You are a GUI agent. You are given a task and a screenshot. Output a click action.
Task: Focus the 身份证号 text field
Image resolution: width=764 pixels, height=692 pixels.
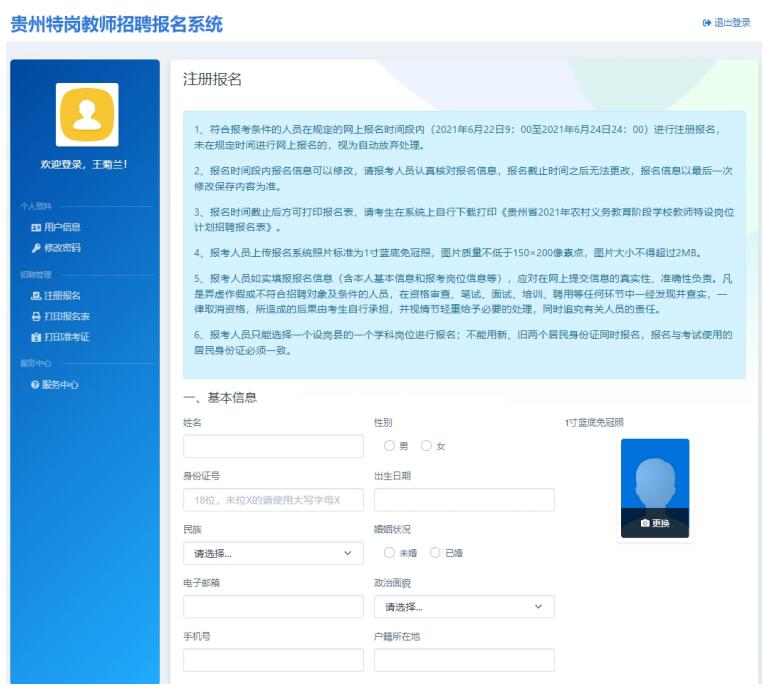pos(273,500)
